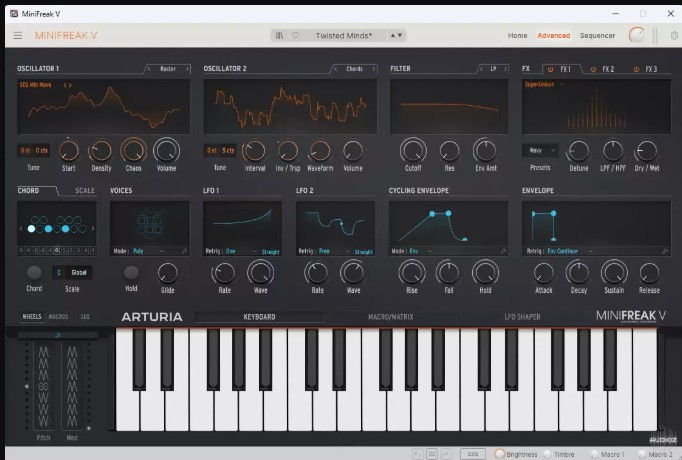Click the Envelope Sustain knob
The width and height of the screenshot is (682, 460).
(x=614, y=273)
